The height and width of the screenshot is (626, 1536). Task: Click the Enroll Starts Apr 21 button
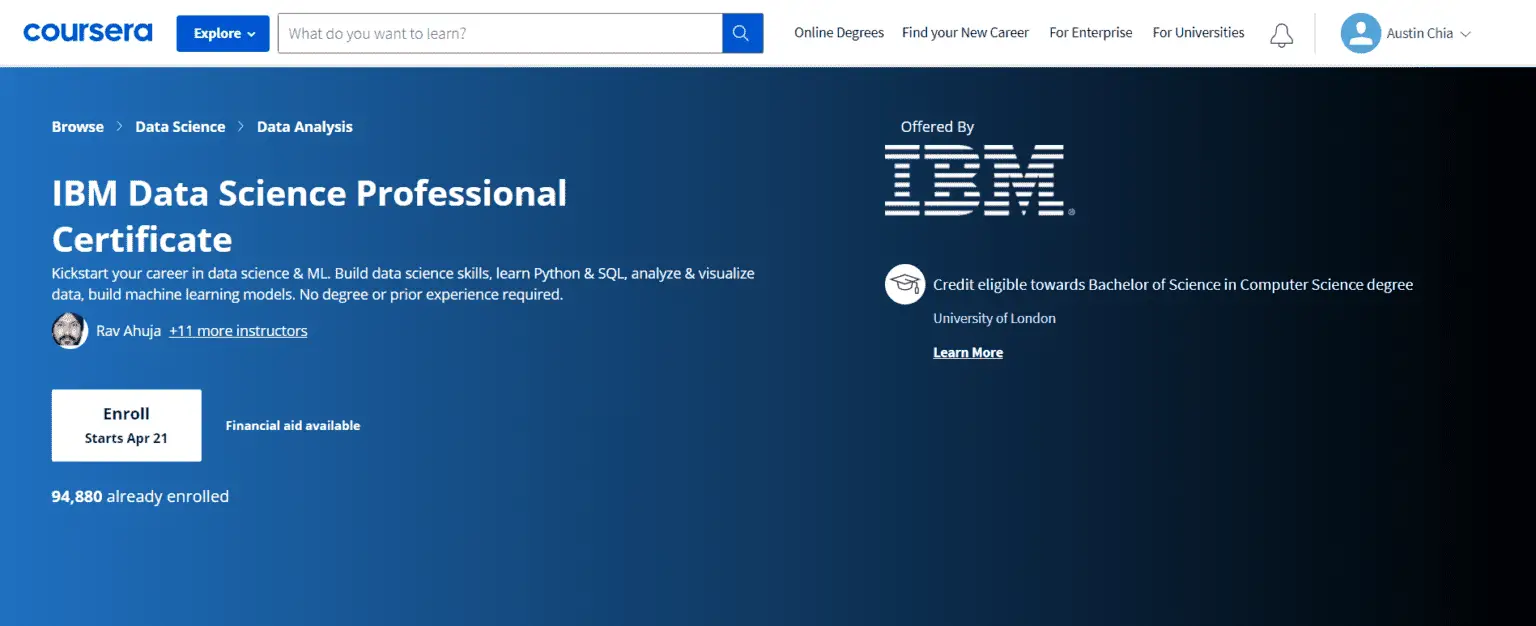click(x=126, y=425)
